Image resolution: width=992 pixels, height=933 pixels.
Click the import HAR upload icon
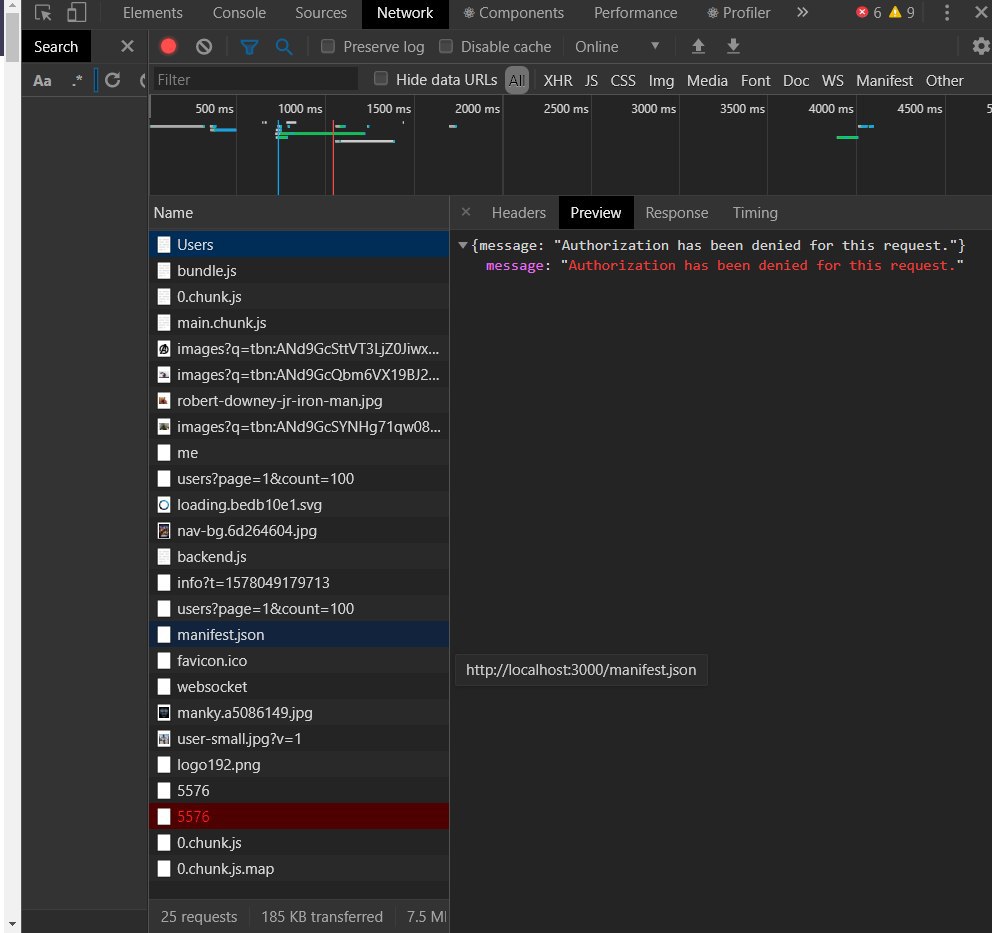[x=699, y=46]
